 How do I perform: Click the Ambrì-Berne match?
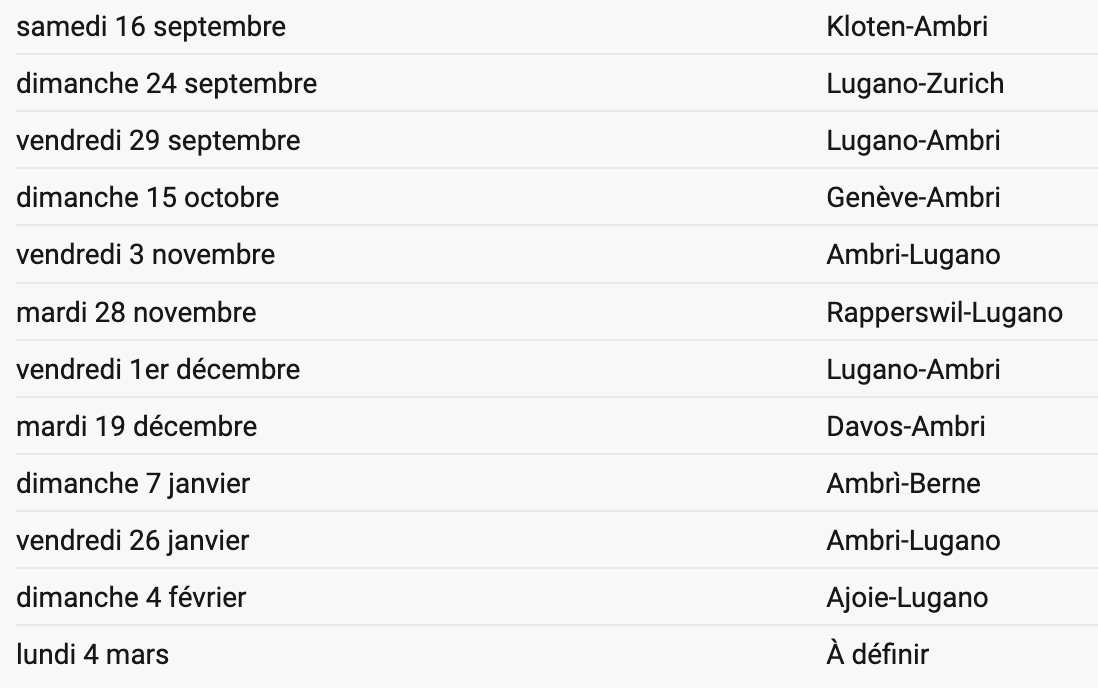[x=903, y=483]
